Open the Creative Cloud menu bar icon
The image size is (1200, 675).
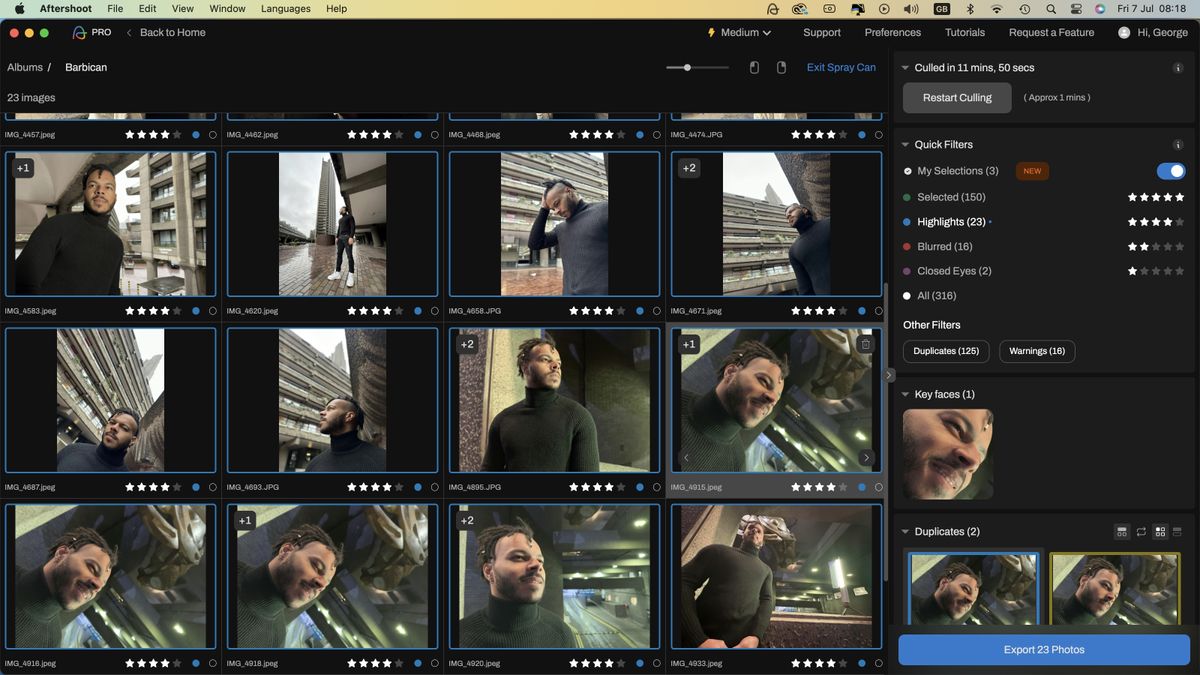click(x=799, y=8)
